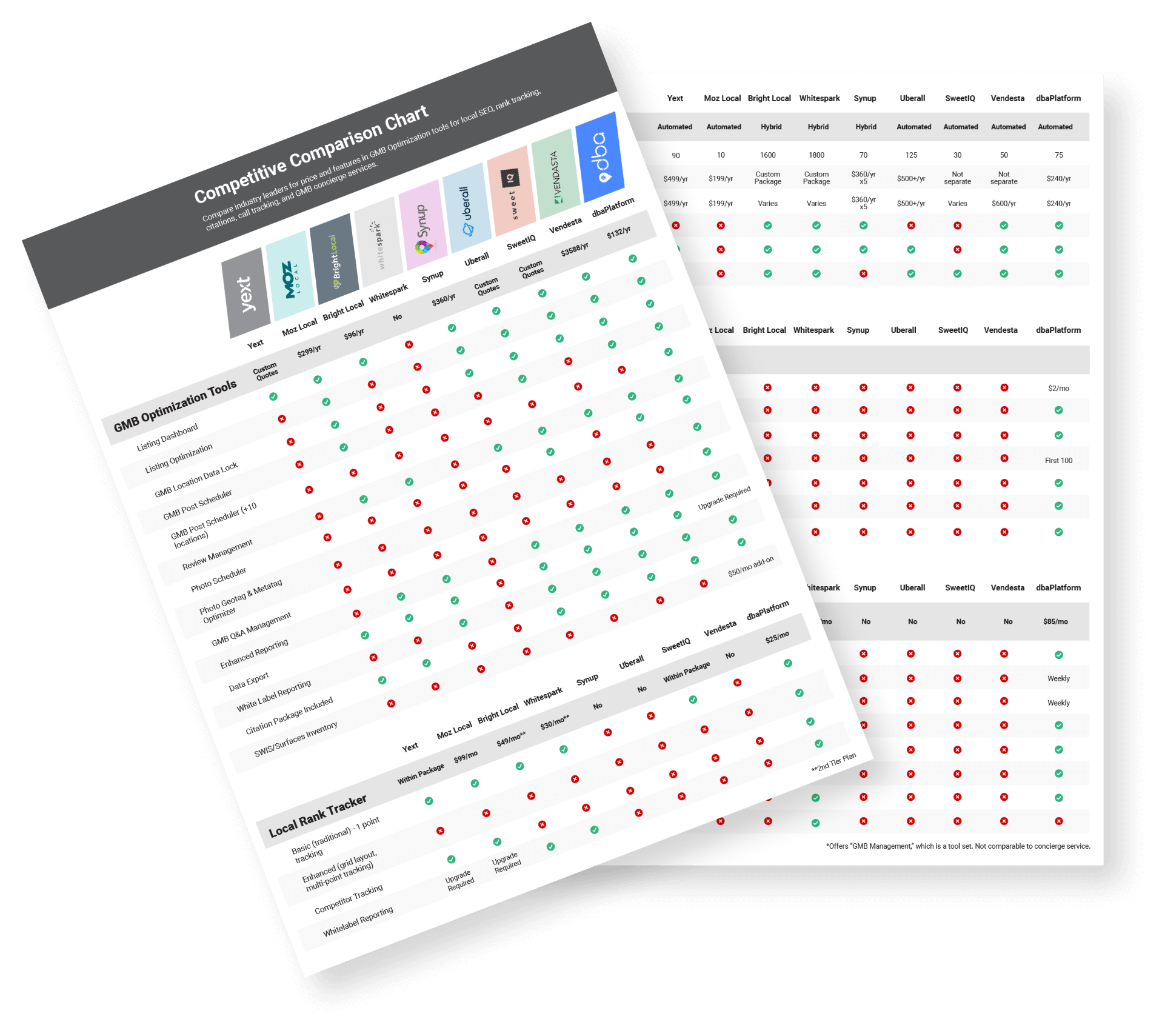
Task: Select the "$30/mo**" price cell
Action: tap(555, 721)
